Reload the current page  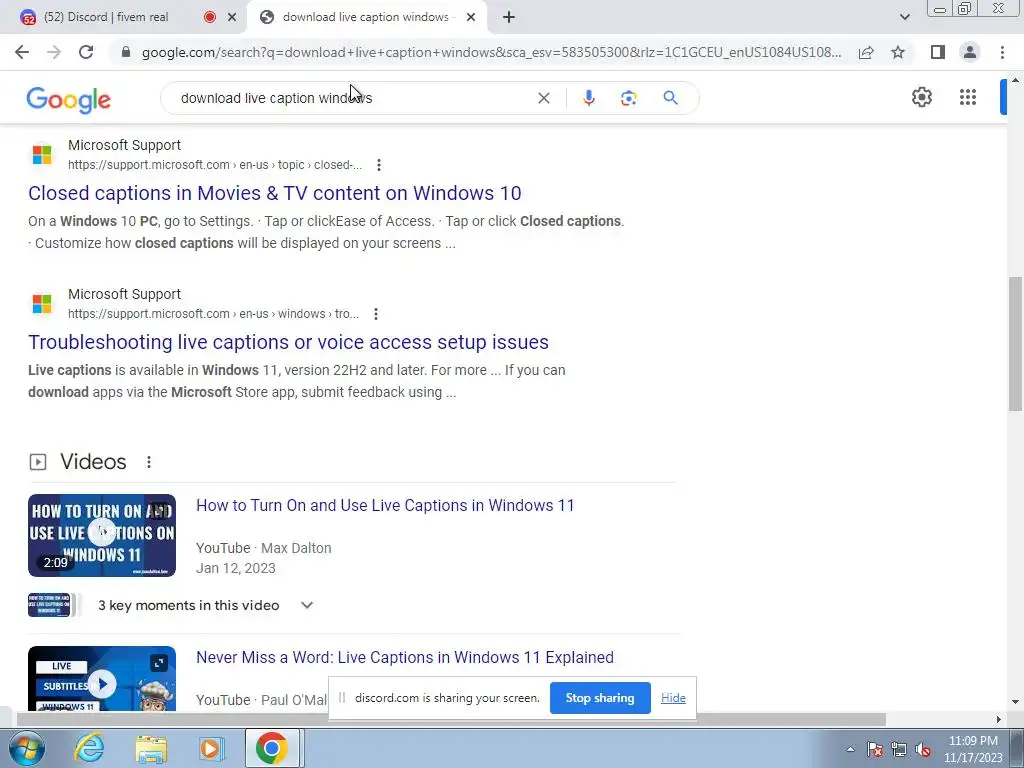pos(86,52)
